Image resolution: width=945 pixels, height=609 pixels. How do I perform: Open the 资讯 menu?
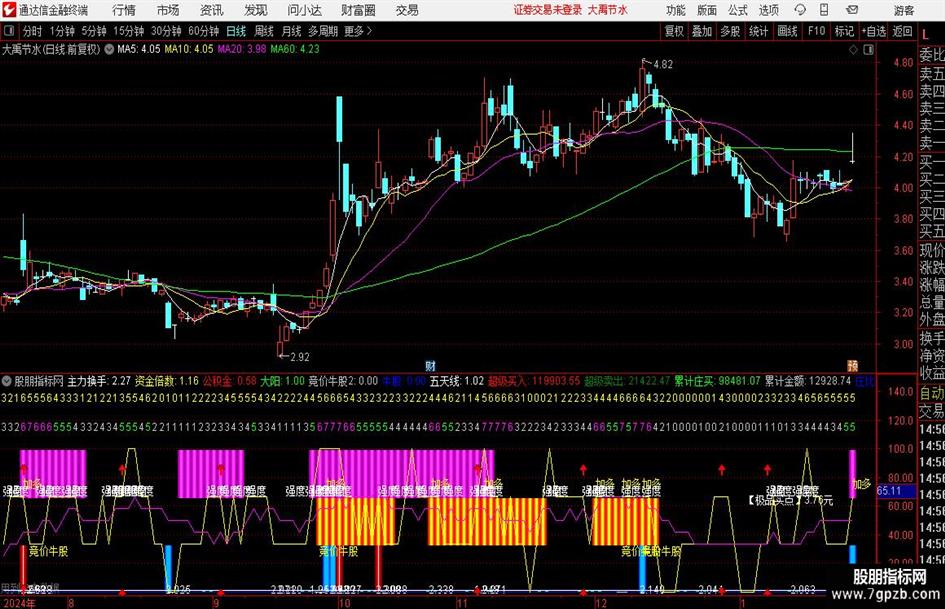coord(212,10)
